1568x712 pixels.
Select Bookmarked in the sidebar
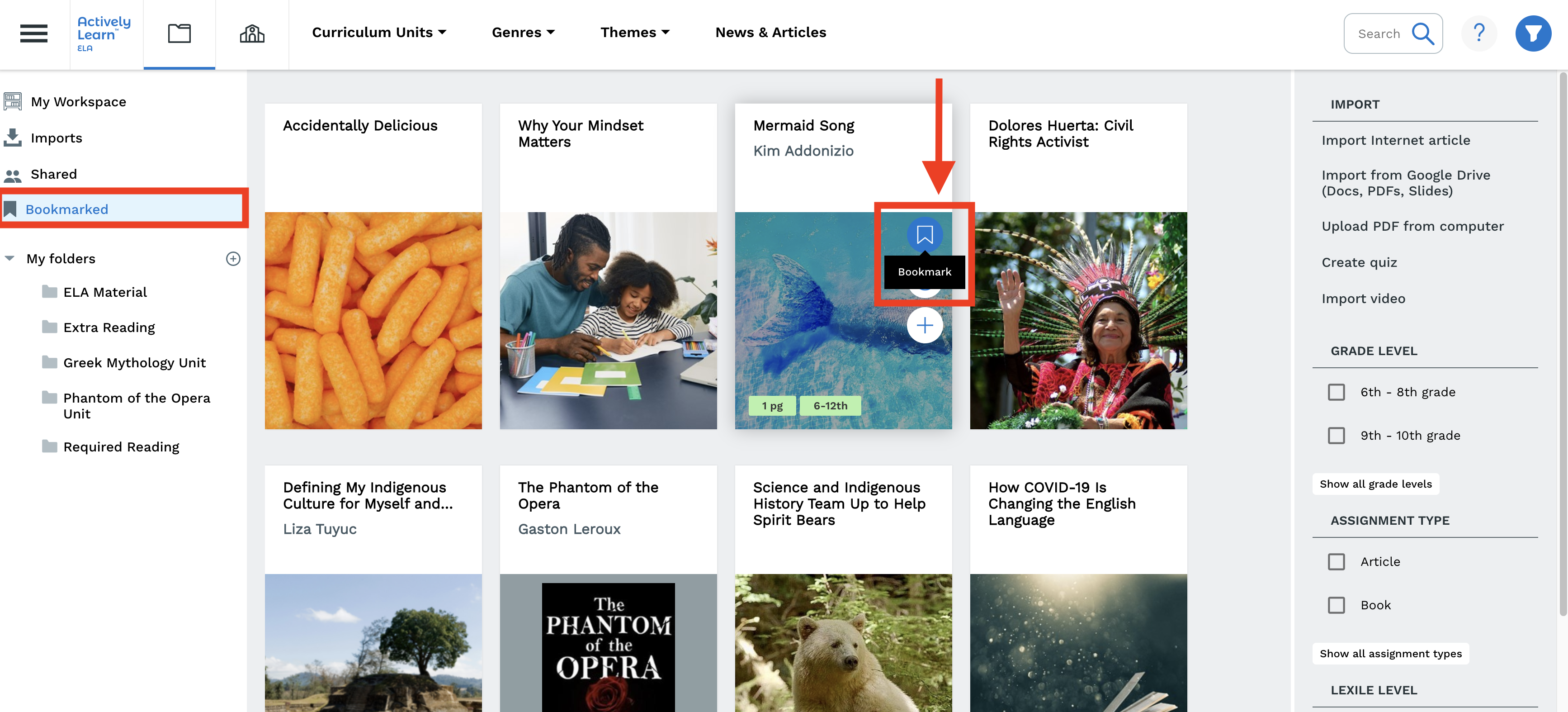[x=122, y=209]
